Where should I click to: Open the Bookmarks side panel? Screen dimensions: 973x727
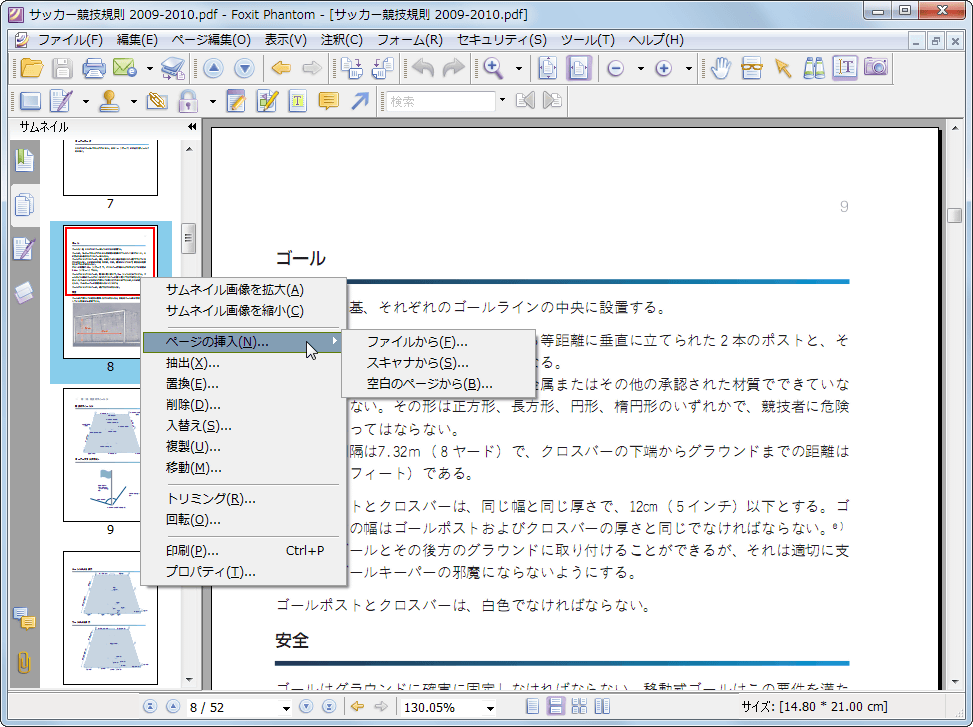(x=24, y=161)
